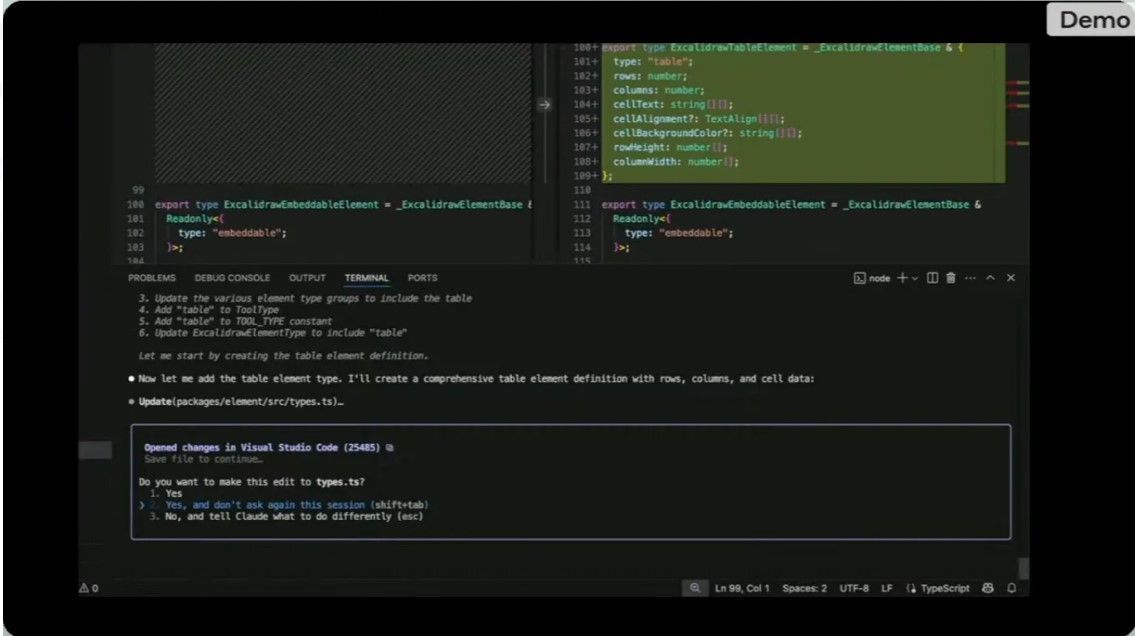
Task: Open the PORTS tab
Action: (x=423, y=278)
